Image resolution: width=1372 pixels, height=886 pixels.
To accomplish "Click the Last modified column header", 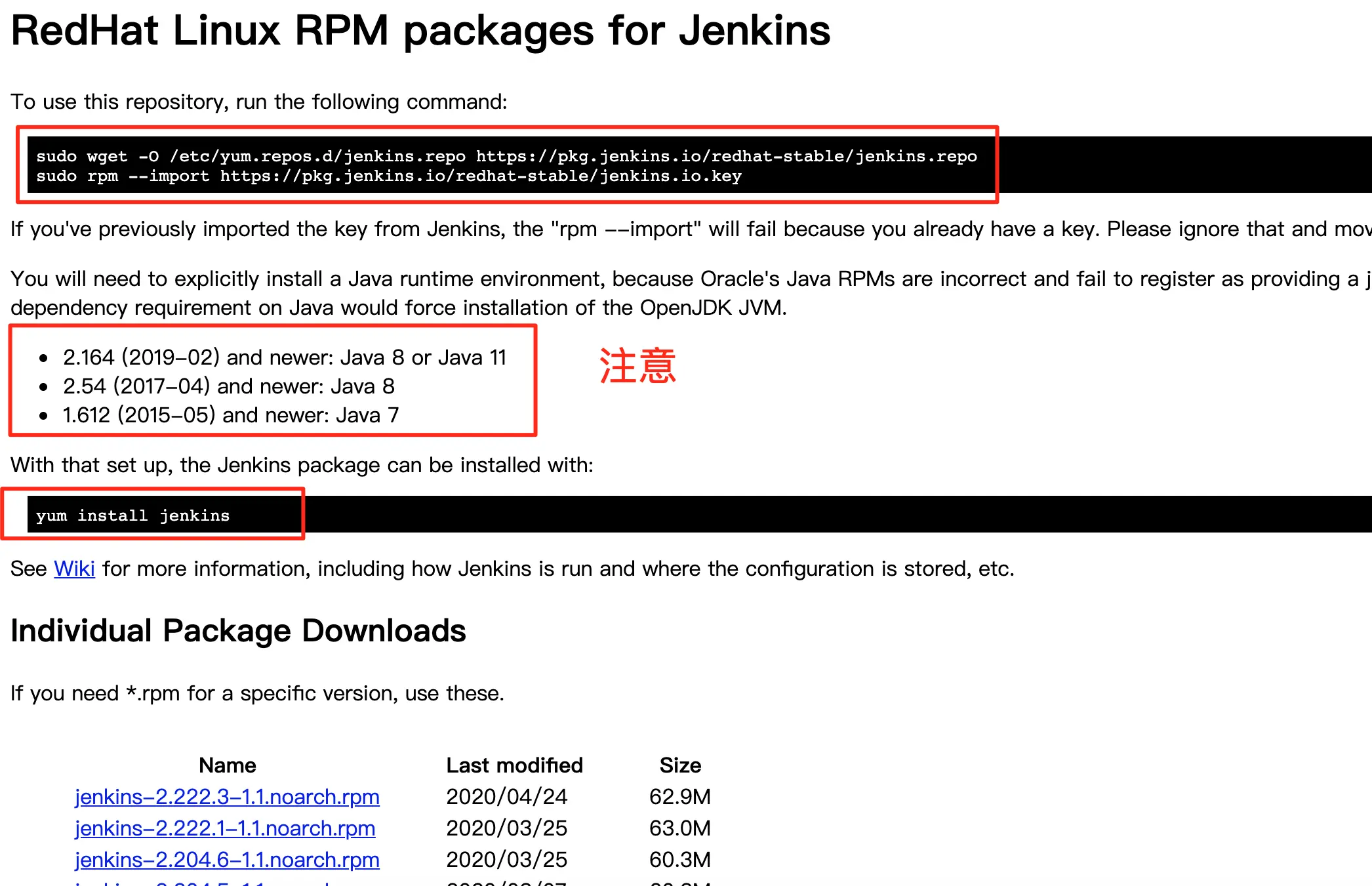I will (x=514, y=765).
